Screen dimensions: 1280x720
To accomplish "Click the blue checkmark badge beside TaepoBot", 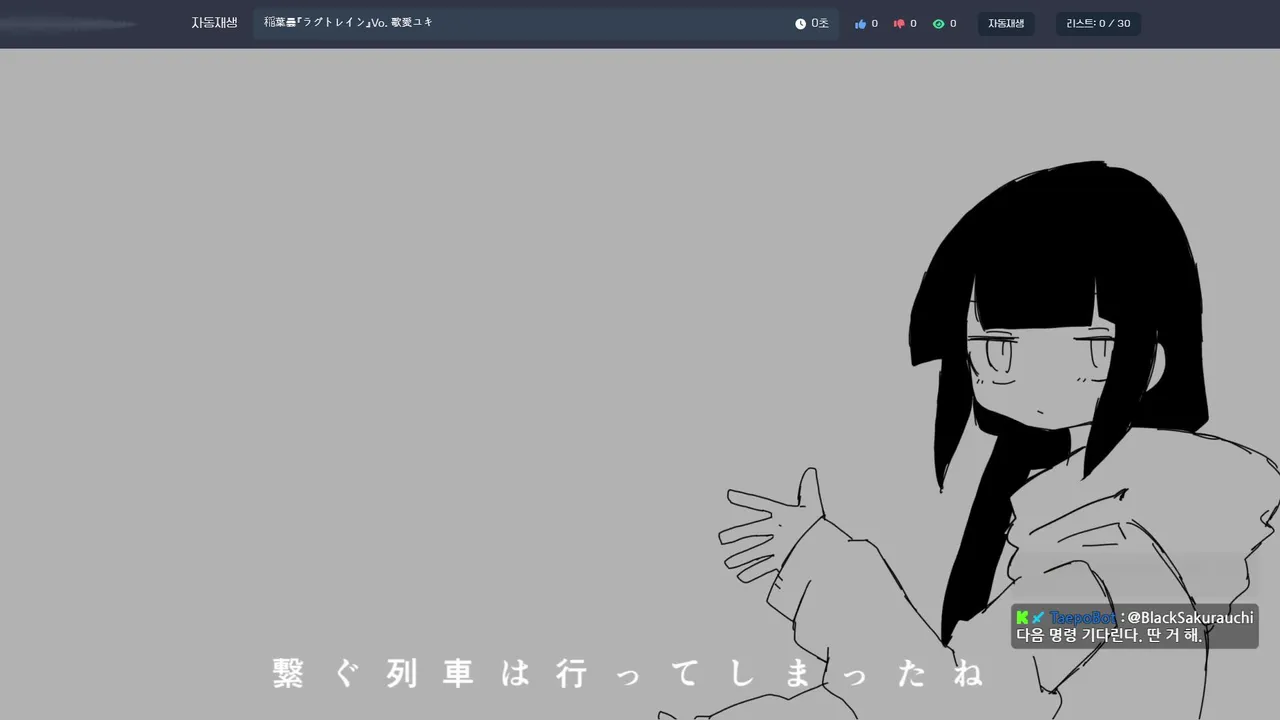I will pyautogui.click(x=1038, y=618).
